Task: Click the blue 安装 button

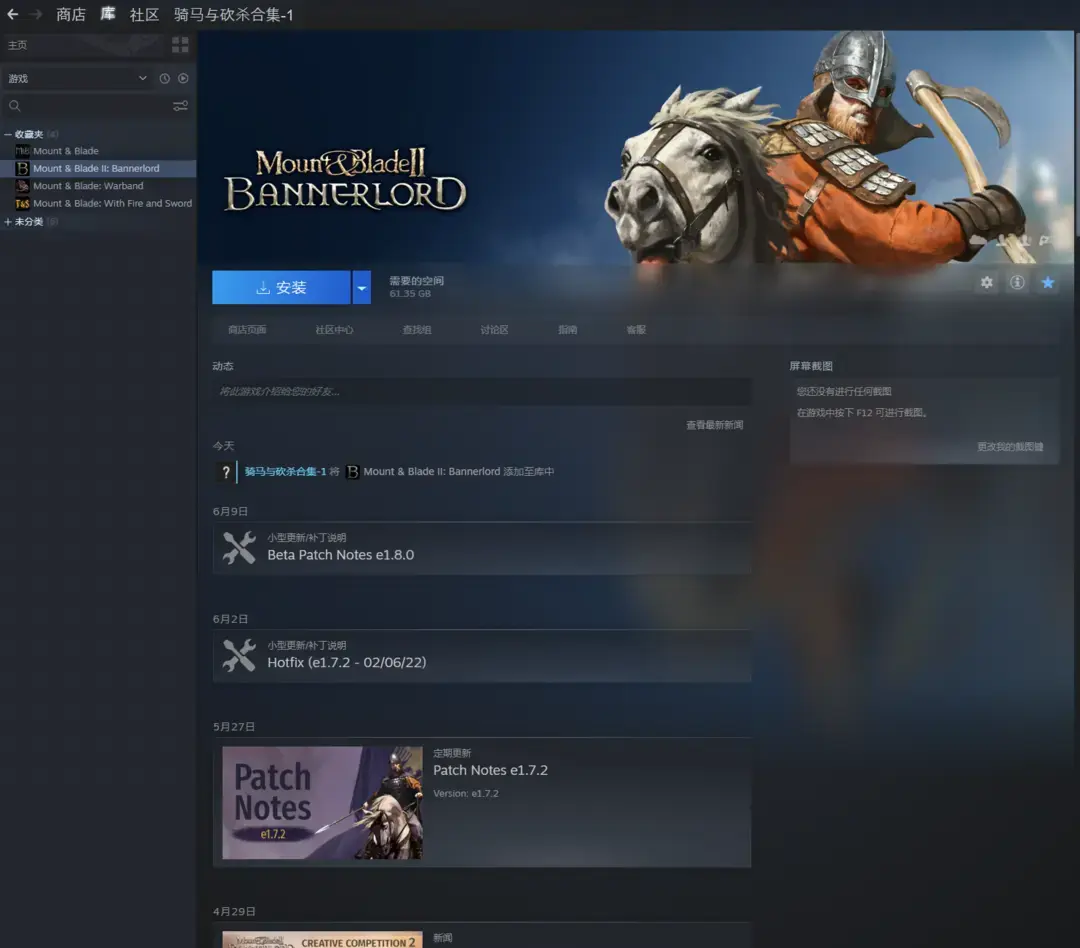Action: click(x=282, y=287)
